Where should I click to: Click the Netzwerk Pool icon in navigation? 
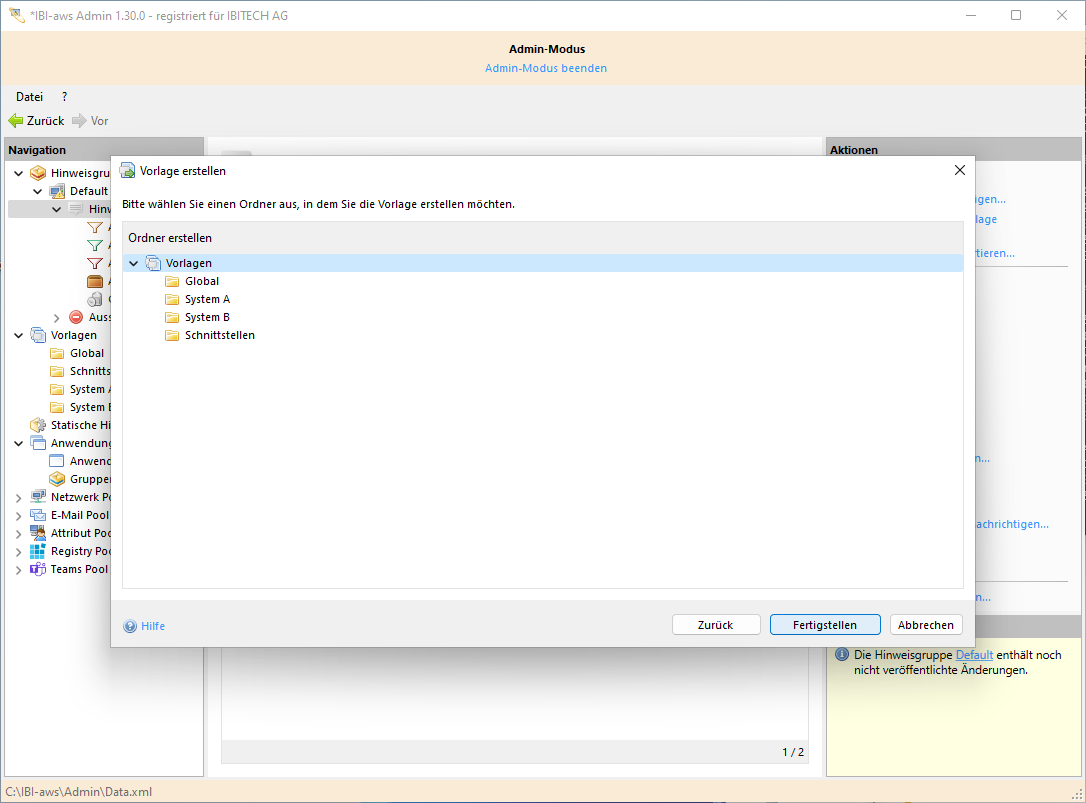[x=38, y=497]
